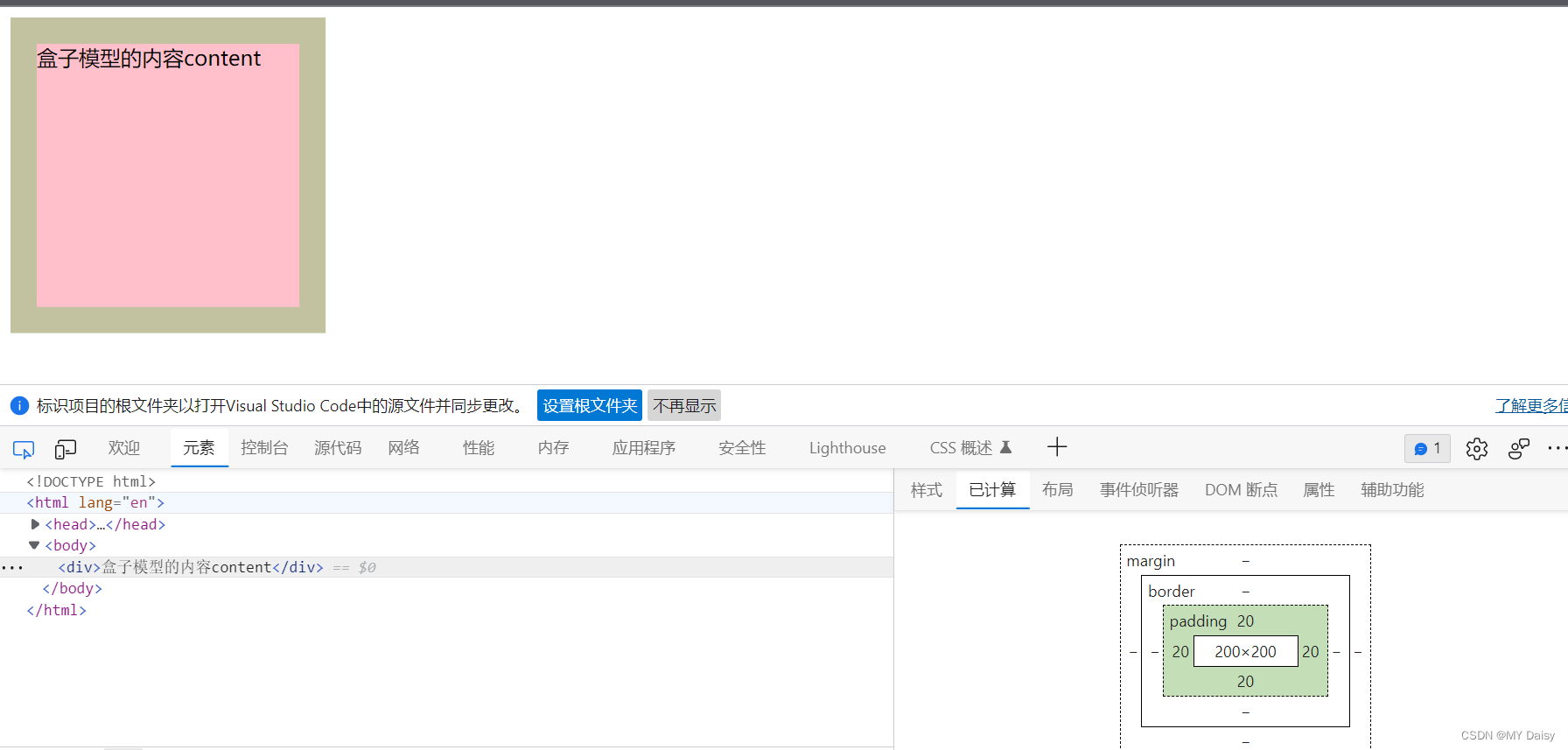1568x750 pixels.
Task: Click the right padding value 20
Action: (x=1310, y=652)
